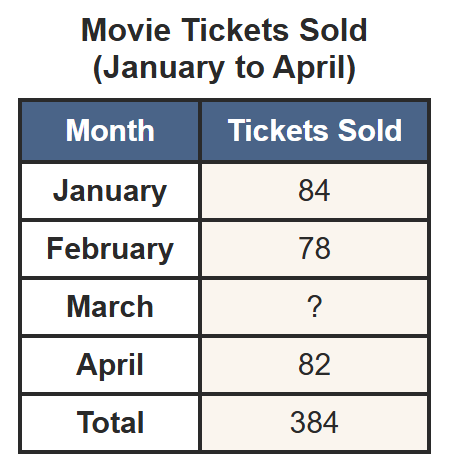
Task: Click the April value 82
Action: (314, 365)
